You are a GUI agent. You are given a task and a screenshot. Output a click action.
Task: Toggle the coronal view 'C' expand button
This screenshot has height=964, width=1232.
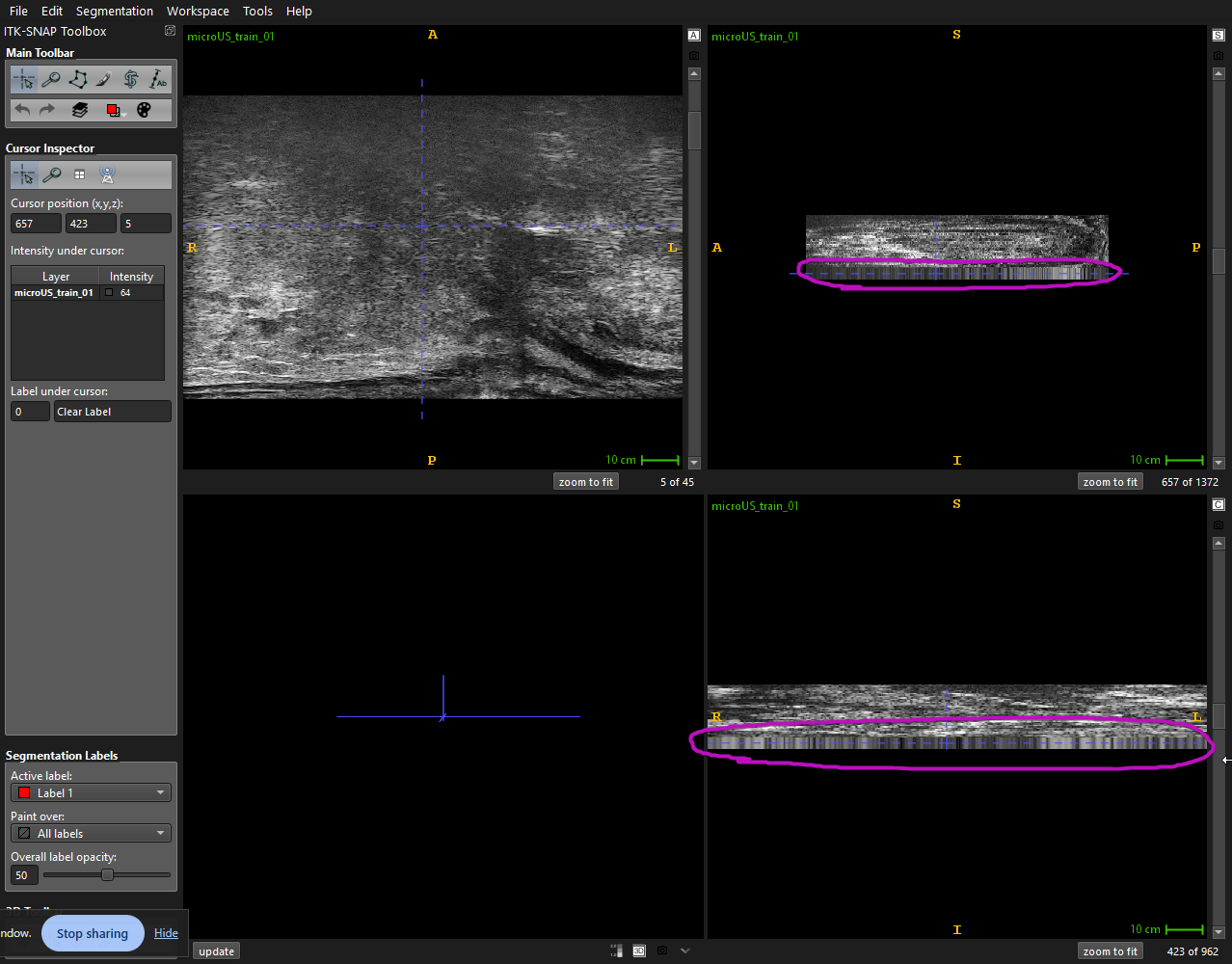tap(1219, 505)
